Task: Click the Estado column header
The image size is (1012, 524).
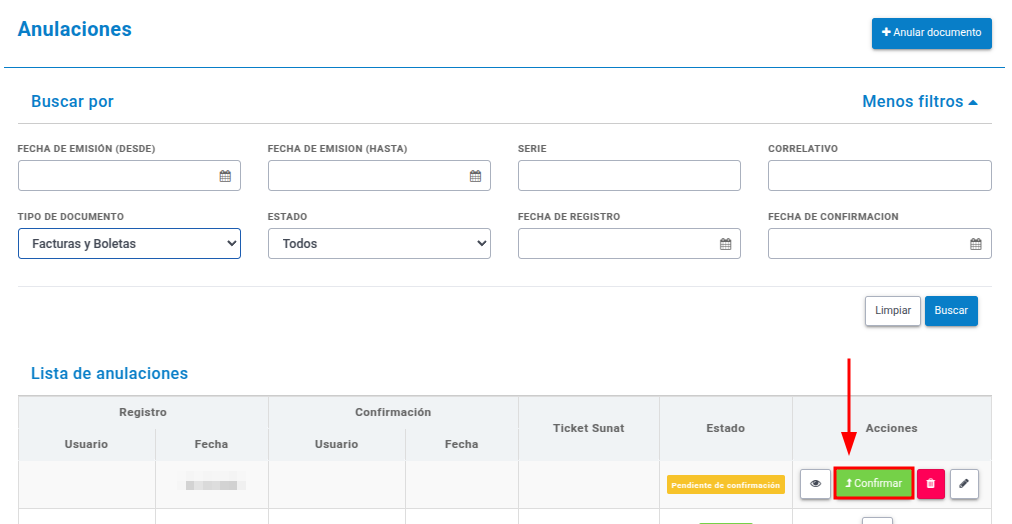Action: pos(725,428)
